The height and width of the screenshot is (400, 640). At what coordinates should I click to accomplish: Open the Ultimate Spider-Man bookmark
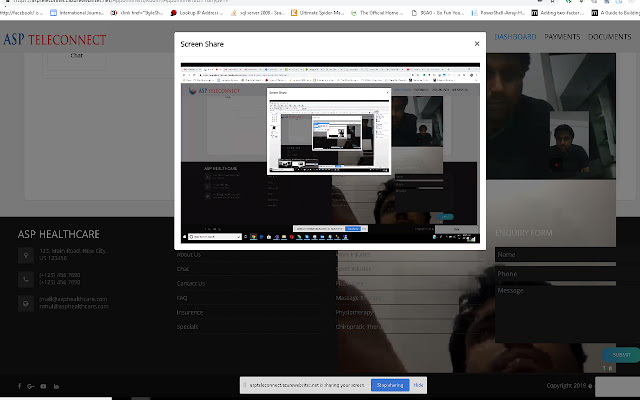click(x=318, y=13)
